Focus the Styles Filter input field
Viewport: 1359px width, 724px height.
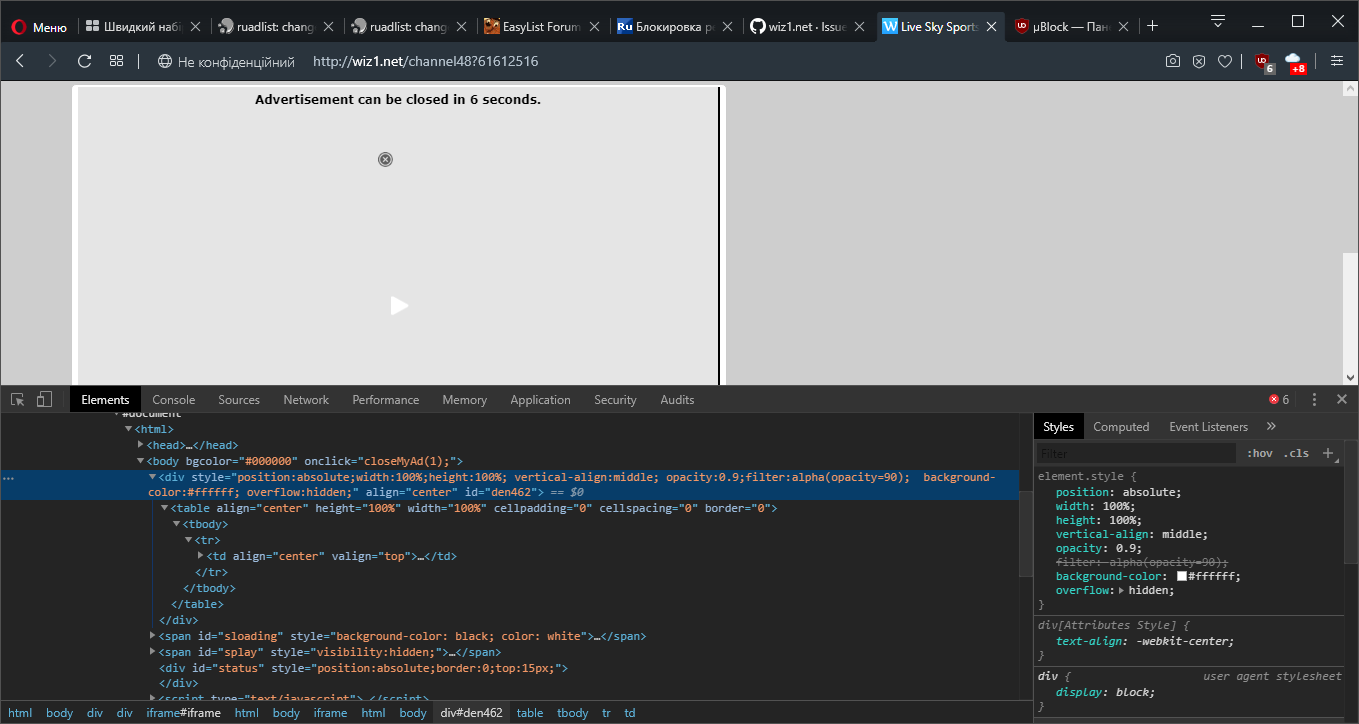click(1137, 453)
